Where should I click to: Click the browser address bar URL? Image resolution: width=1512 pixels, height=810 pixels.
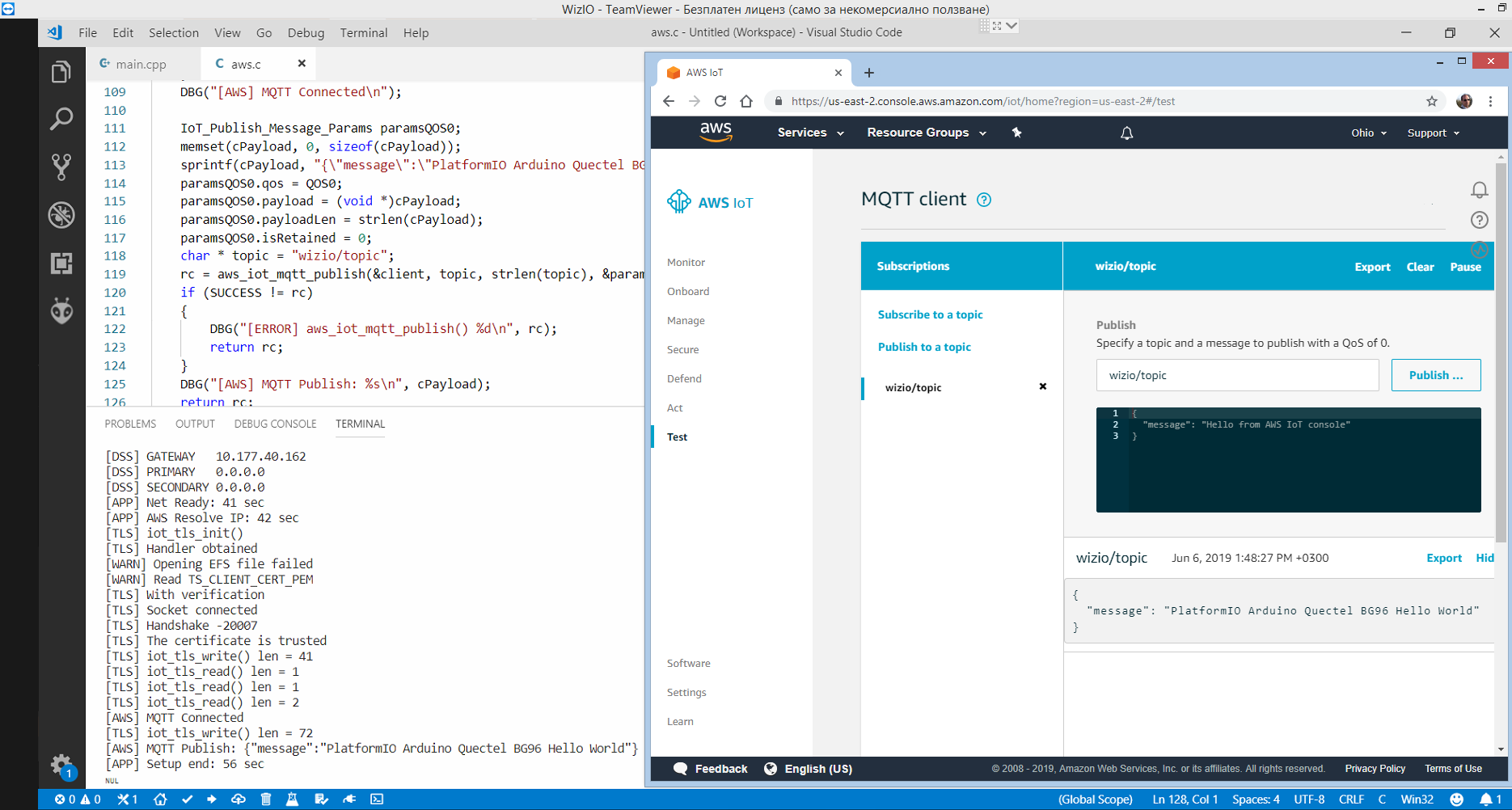[x=983, y=101]
